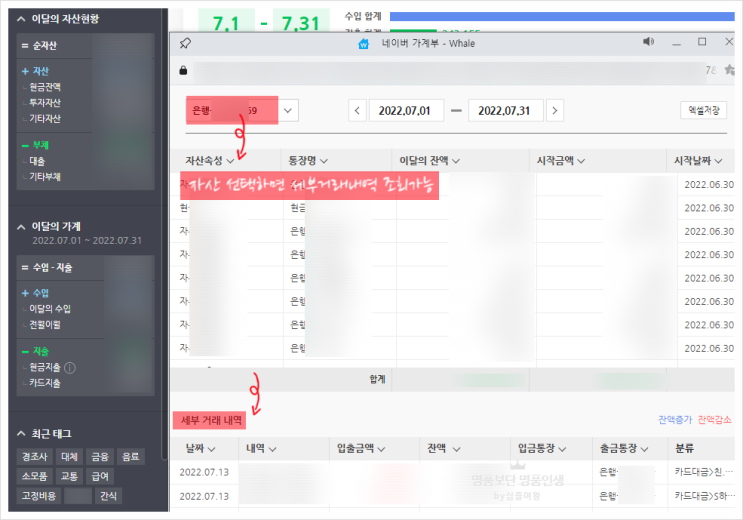Collapse the 최근 태그 section
Viewport: 743px width, 520px height.
(x=21, y=434)
